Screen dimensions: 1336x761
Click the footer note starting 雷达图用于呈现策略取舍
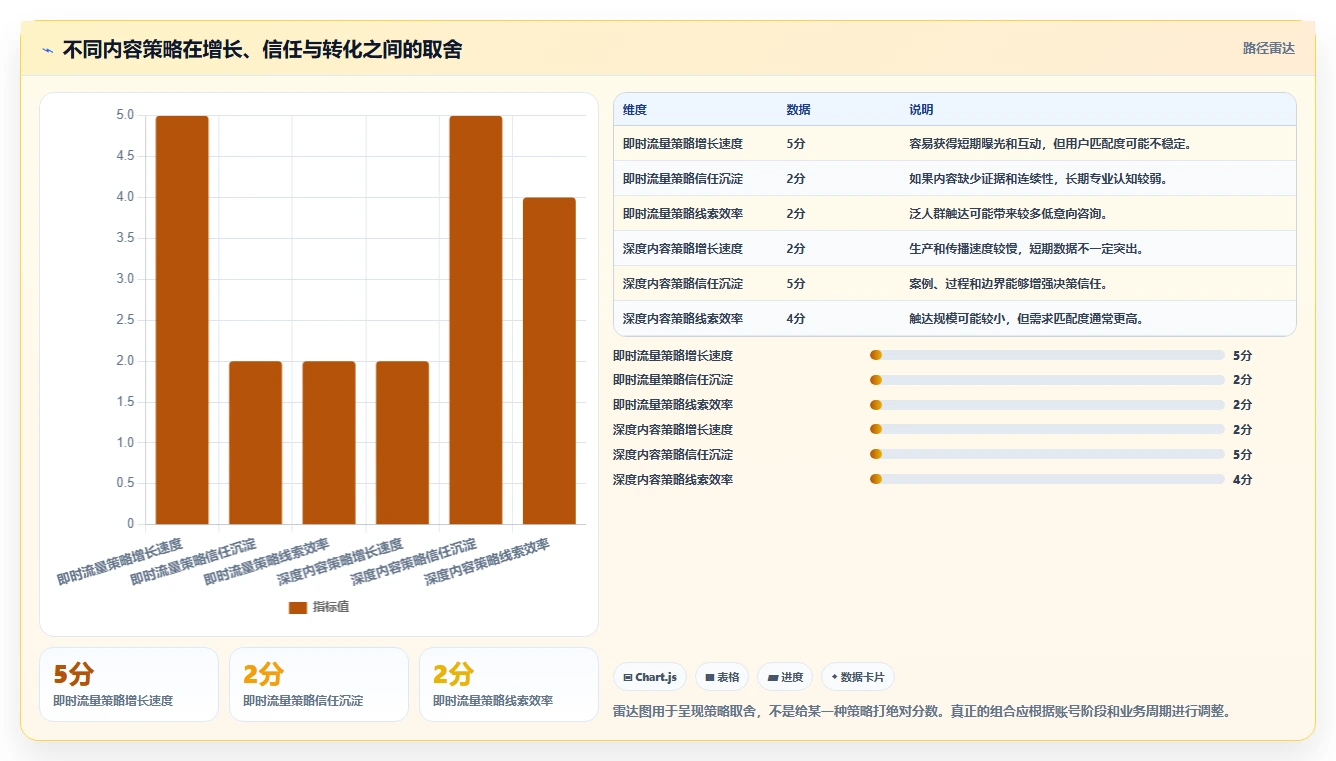(x=921, y=712)
